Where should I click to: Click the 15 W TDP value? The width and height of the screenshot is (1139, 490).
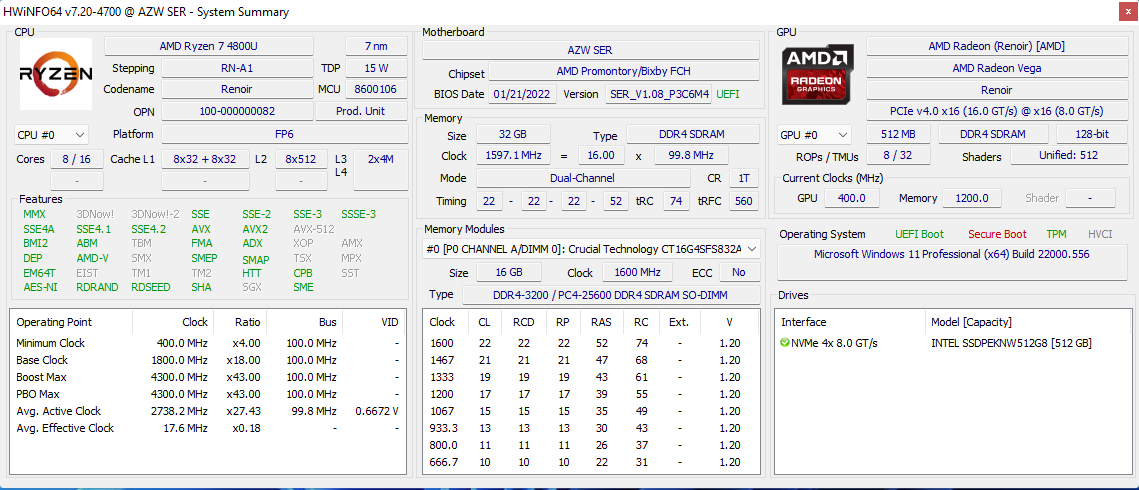[x=376, y=68]
